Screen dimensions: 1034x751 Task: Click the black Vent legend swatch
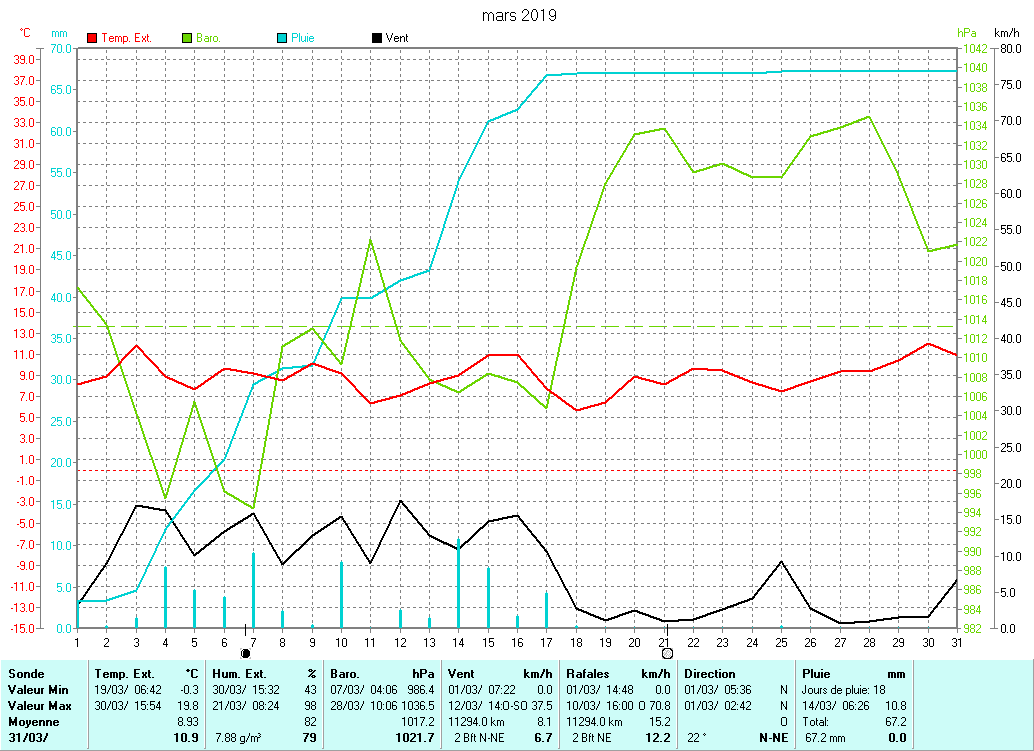click(377, 38)
